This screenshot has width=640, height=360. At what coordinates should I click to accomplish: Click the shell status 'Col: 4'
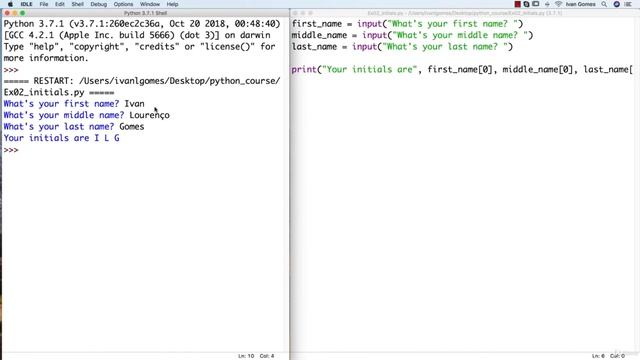click(x=267, y=356)
